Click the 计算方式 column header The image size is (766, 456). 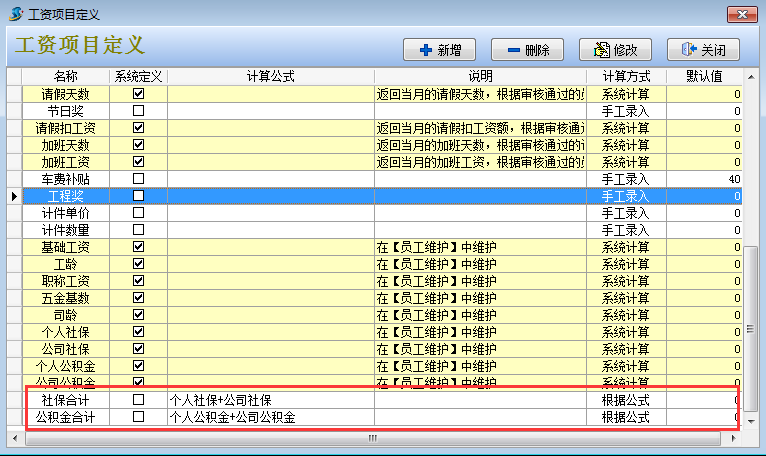[626, 76]
